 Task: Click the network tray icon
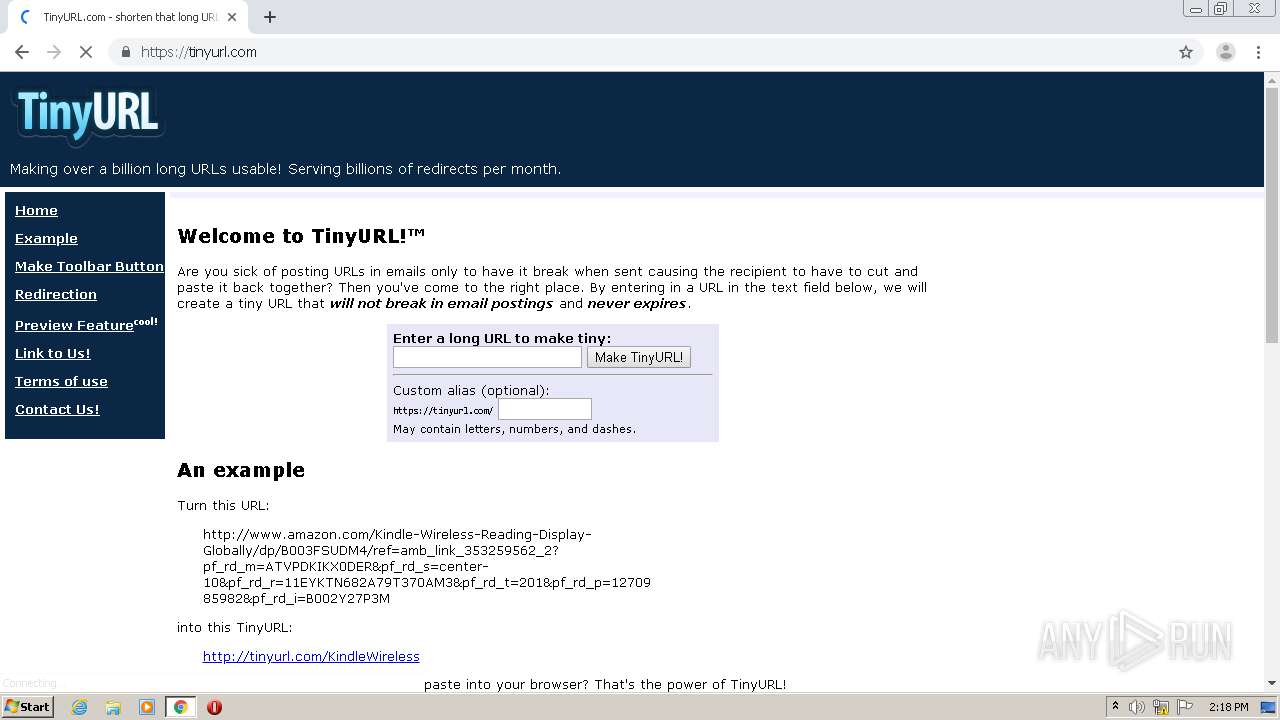[x=1161, y=707]
